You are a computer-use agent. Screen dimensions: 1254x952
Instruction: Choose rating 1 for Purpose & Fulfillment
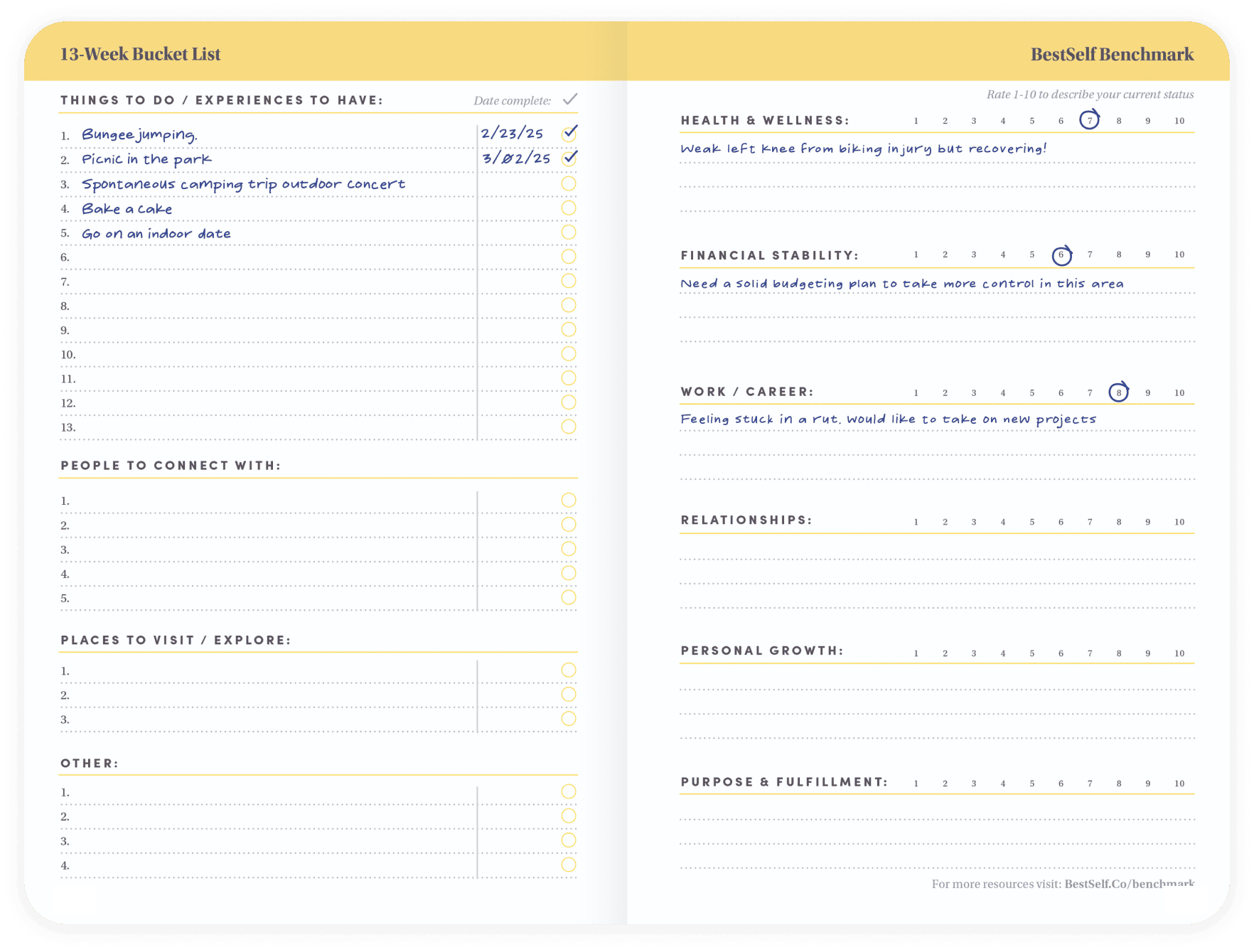pos(916,783)
